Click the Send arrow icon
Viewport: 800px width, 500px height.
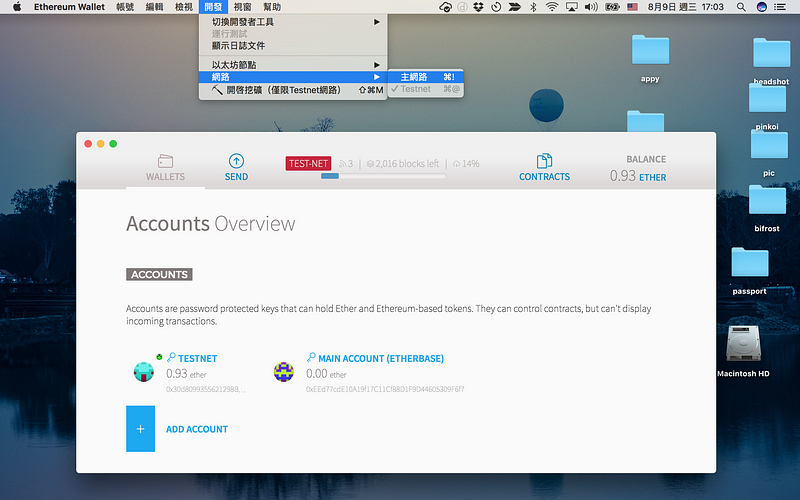(x=236, y=161)
